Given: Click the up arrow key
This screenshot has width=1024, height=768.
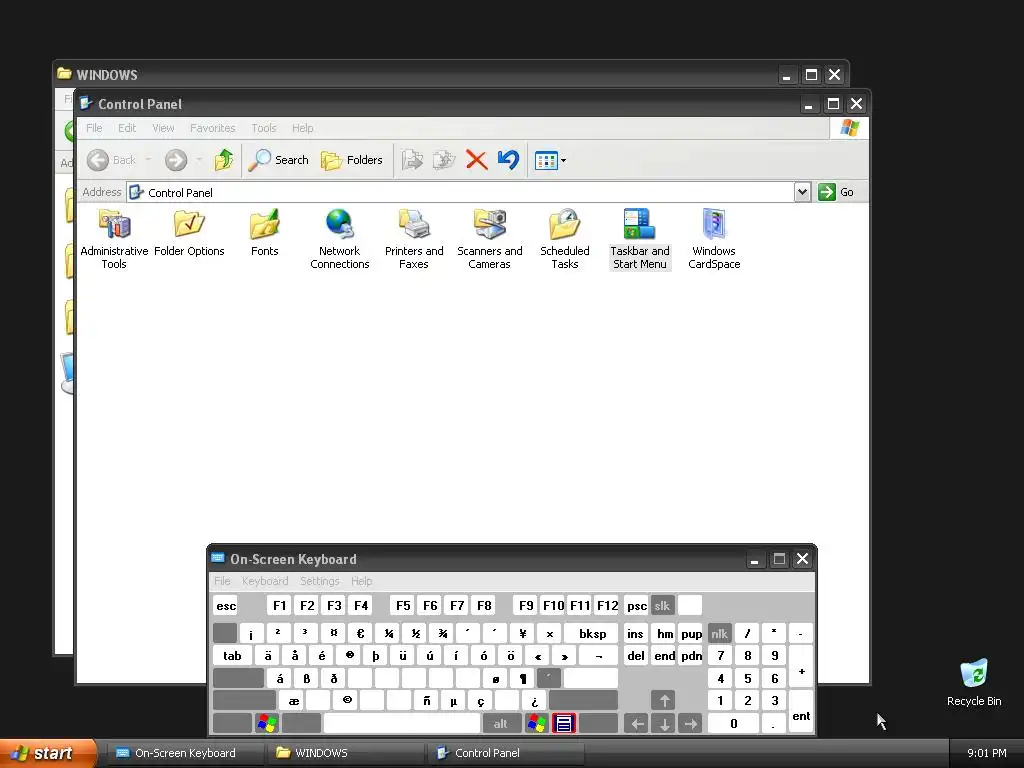Looking at the screenshot, I should pyautogui.click(x=664, y=701).
